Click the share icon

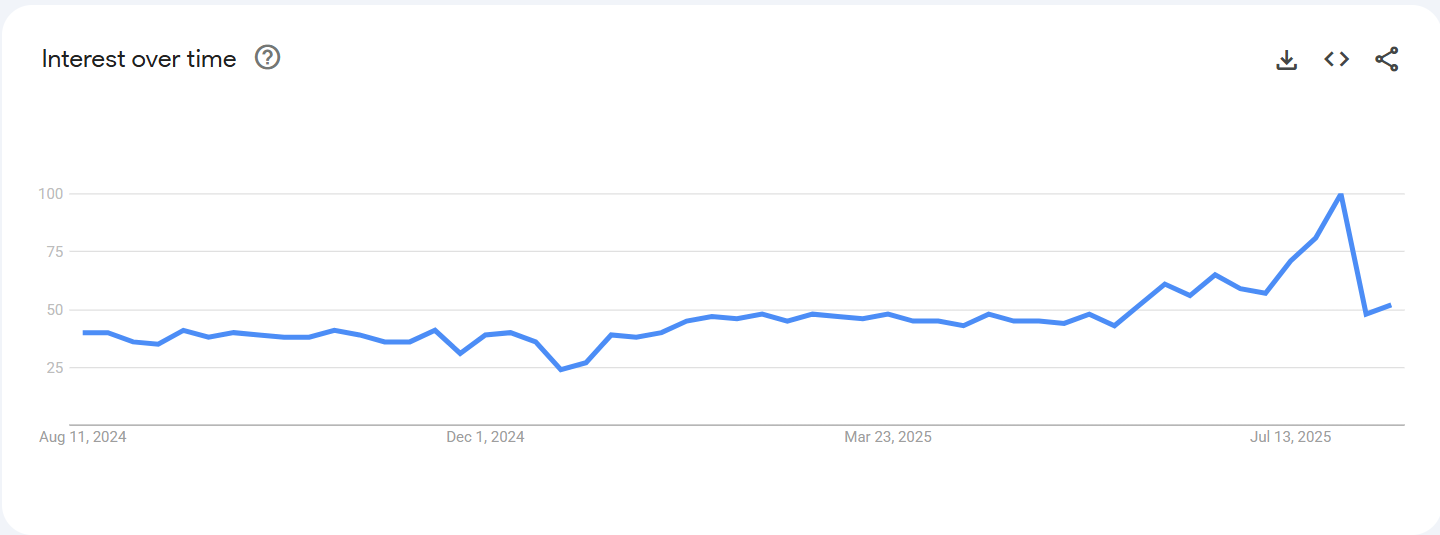(1387, 60)
